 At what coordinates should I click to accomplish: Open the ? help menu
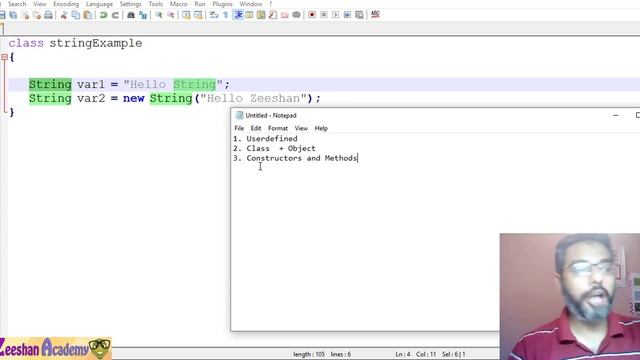[x=271, y=4]
